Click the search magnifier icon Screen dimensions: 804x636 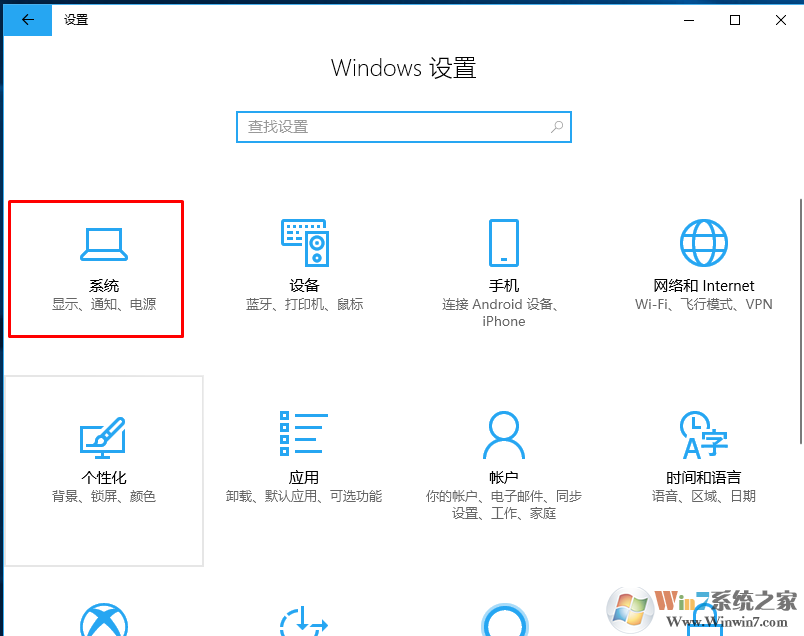click(x=557, y=127)
